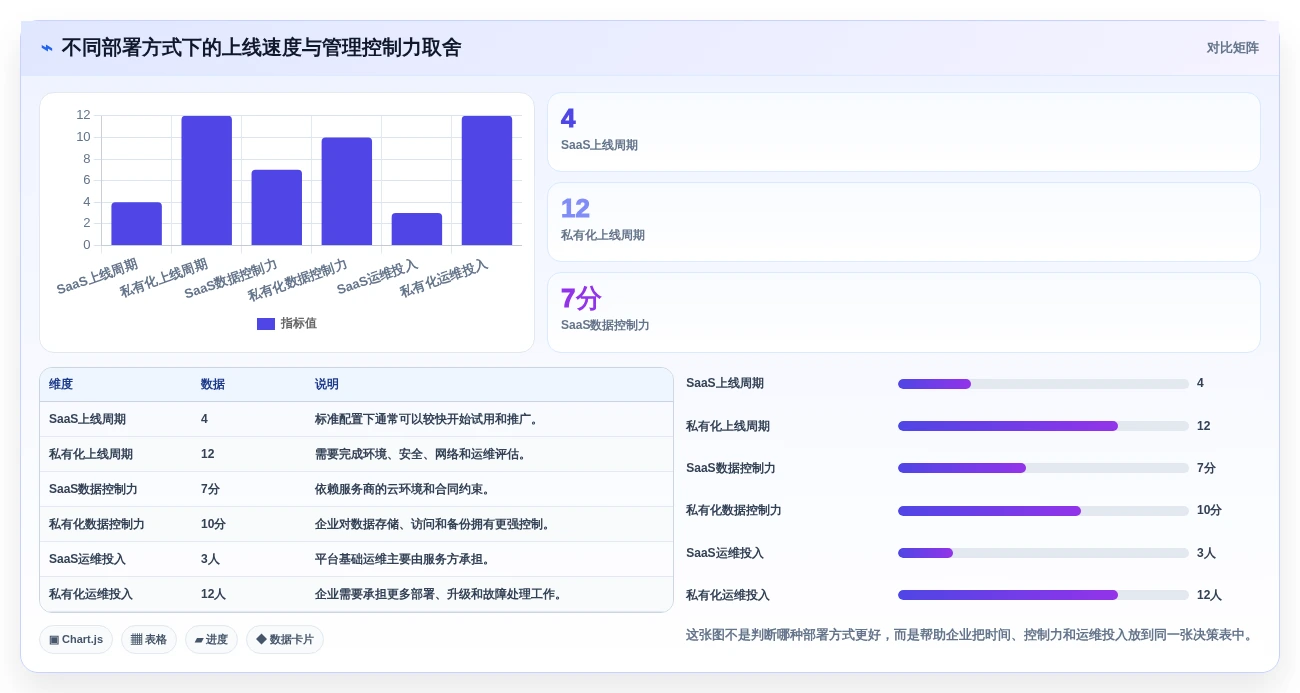Click the dashboard title 不同部署方式下的上线速度与管理控制力取舍
This screenshot has height=693, width=1300.
pos(261,48)
